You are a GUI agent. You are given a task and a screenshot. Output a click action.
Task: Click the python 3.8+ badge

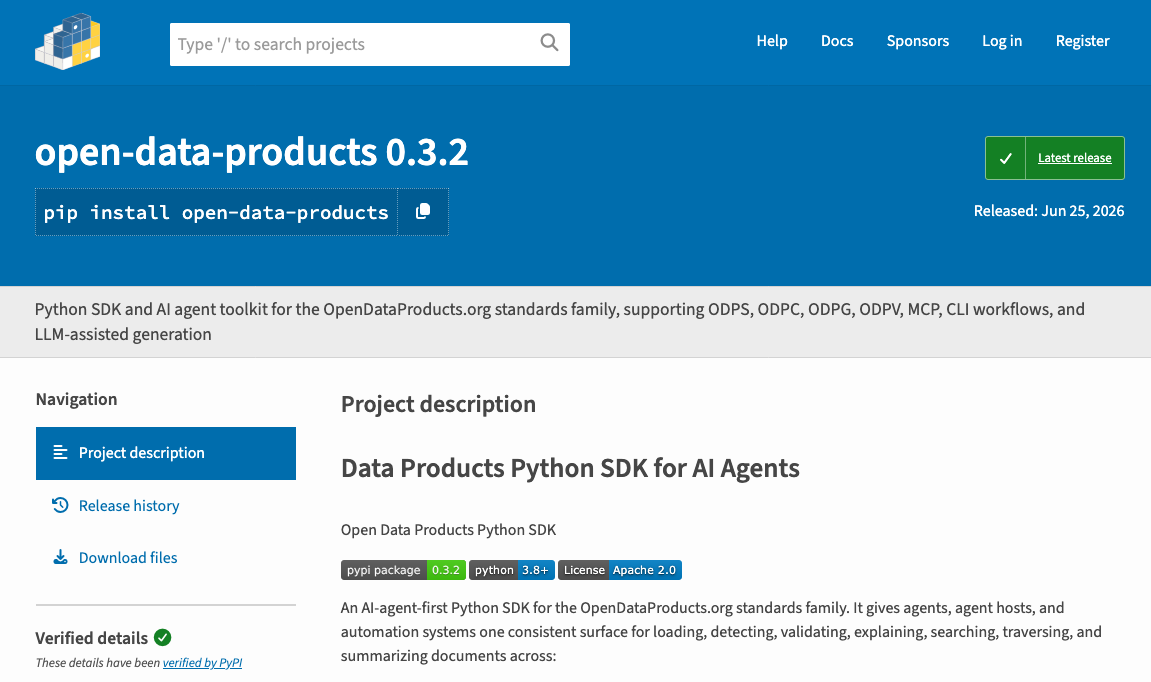512,570
